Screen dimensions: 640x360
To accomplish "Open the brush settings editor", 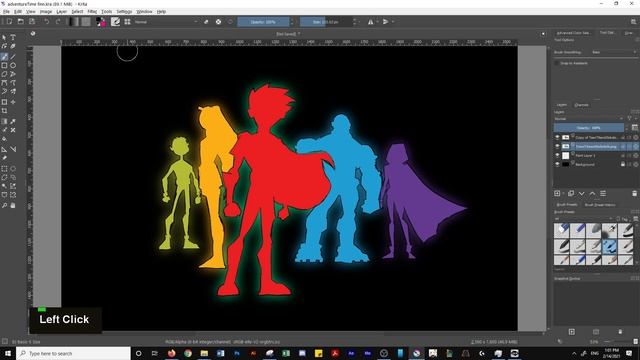I will pos(116,22).
